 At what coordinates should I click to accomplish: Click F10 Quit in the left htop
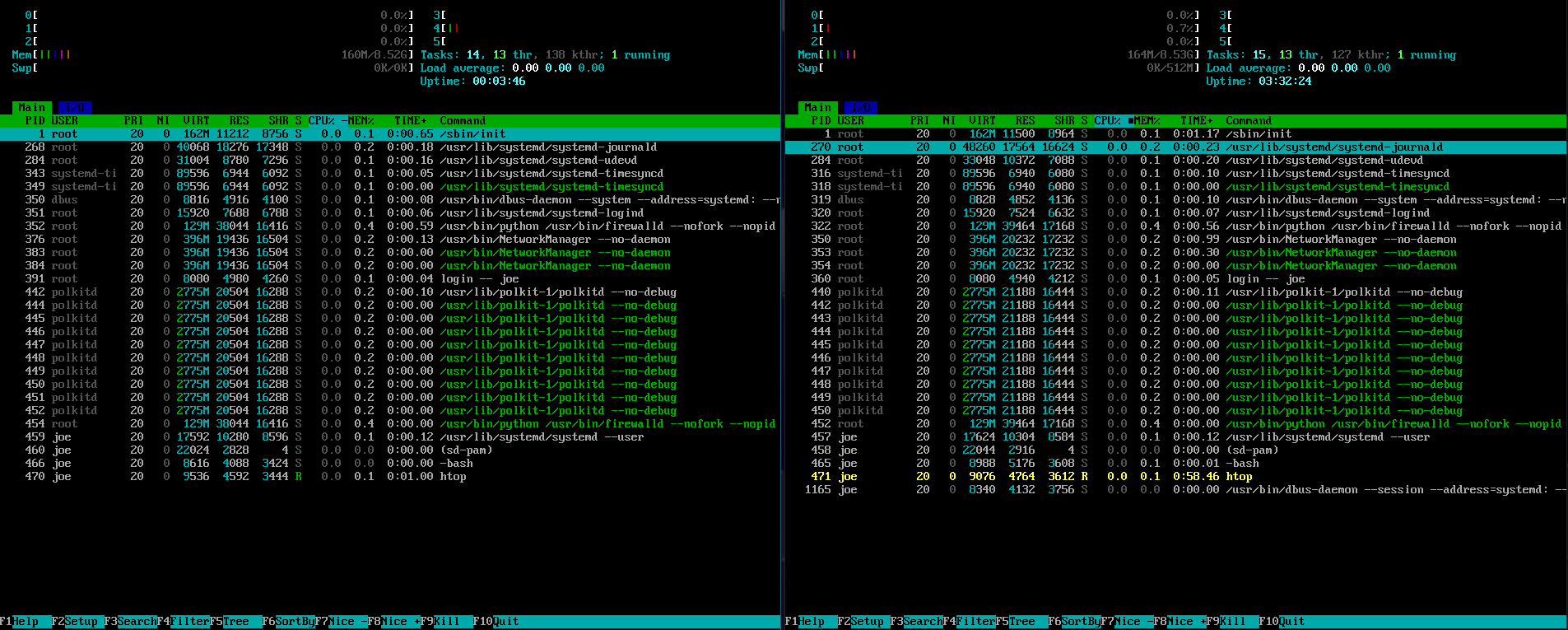pyautogui.click(x=496, y=622)
